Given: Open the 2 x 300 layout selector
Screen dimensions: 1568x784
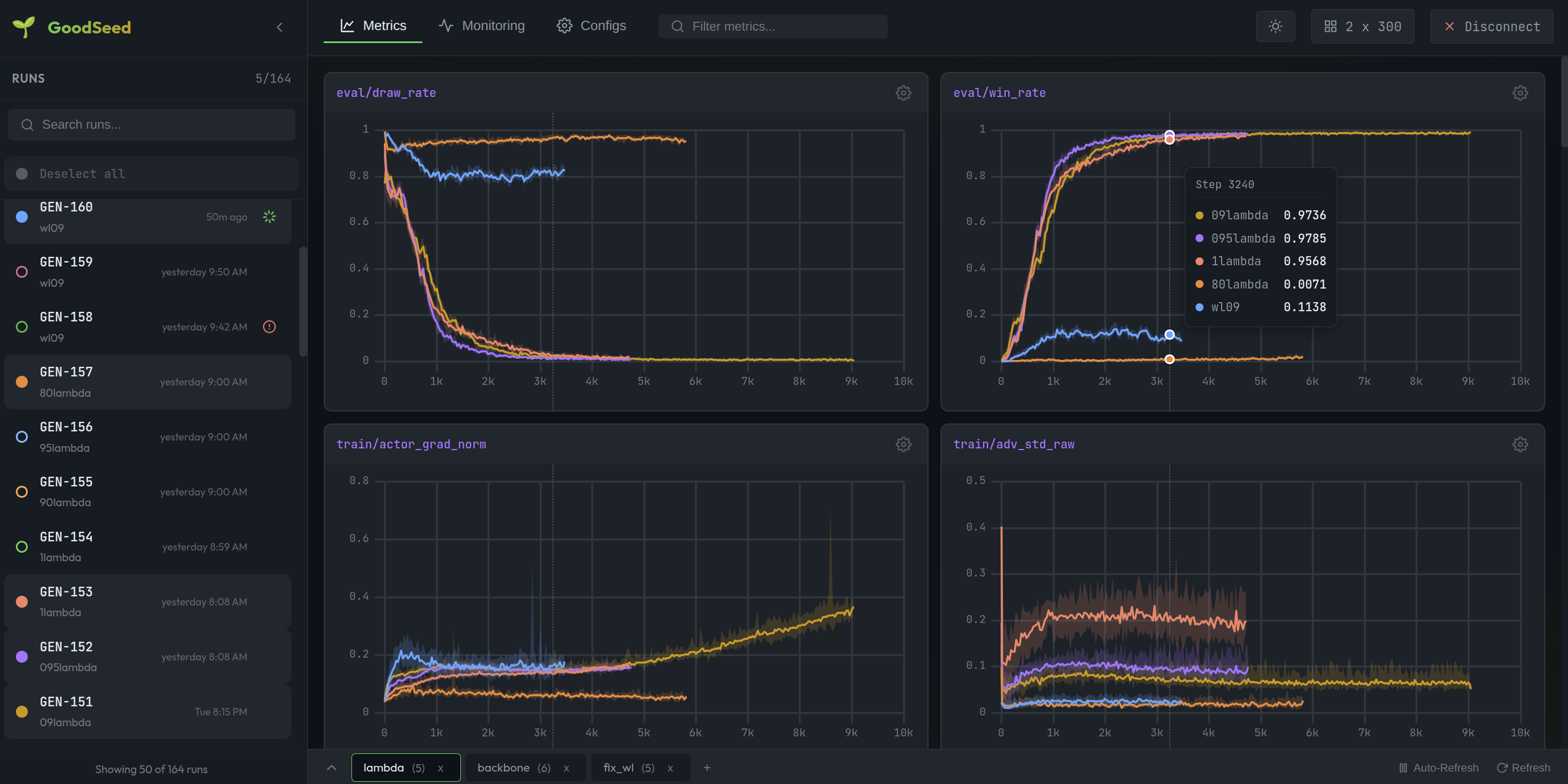Looking at the screenshot, I should 1362,26.
